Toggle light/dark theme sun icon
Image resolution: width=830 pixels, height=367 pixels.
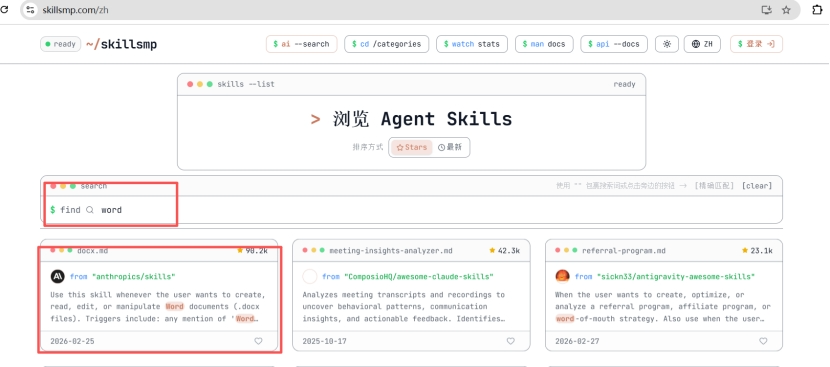(x=667, y=44)
